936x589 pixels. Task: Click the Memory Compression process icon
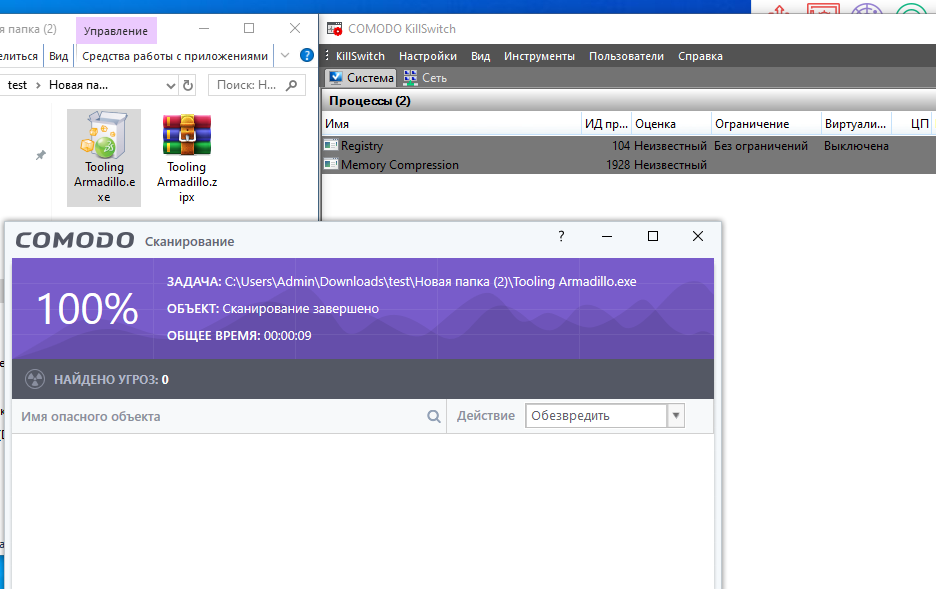pyautogui.click(x=331, y=164)
